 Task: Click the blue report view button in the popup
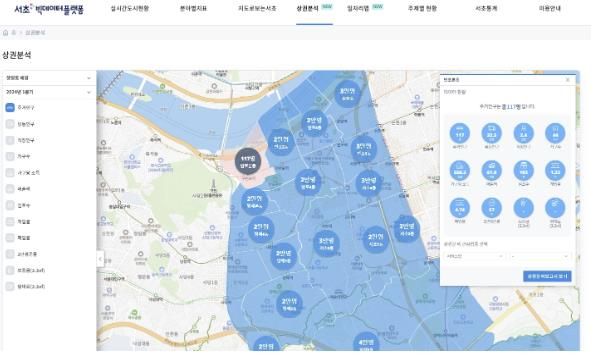click(547, 276)
